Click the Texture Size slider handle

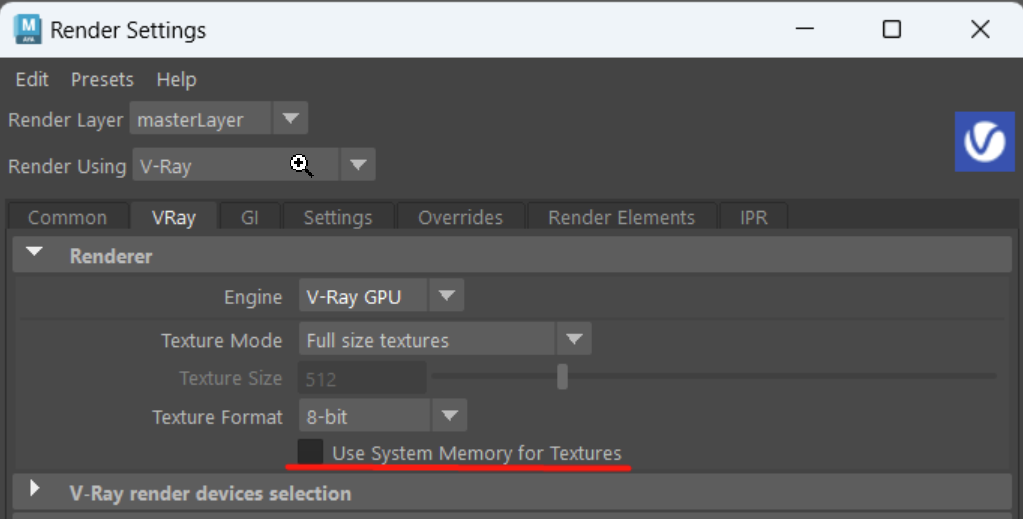click(x=562, y=377)
